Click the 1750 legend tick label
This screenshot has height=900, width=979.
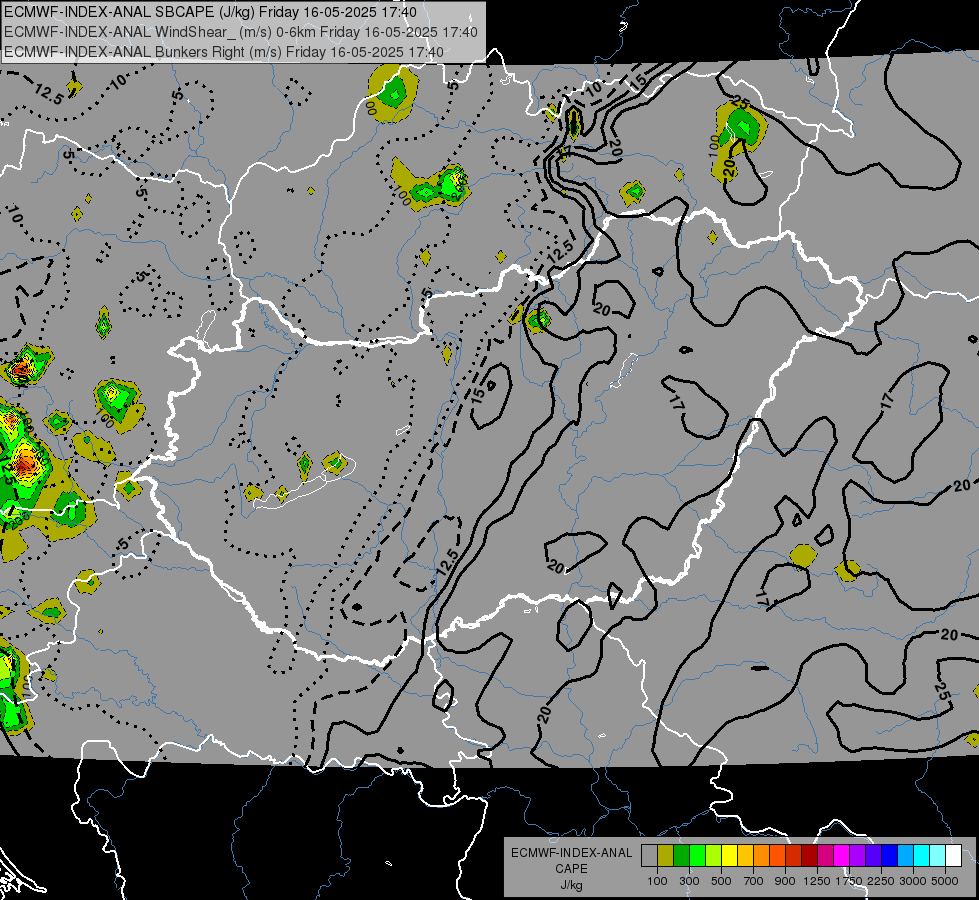click(849, 881)
